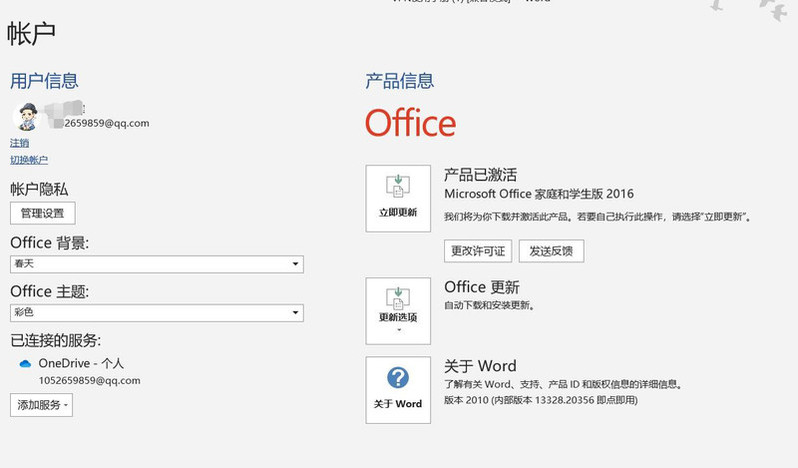Click the version number text under 关于 Word
The image size is (798, 468).
[x=540, y=400]
